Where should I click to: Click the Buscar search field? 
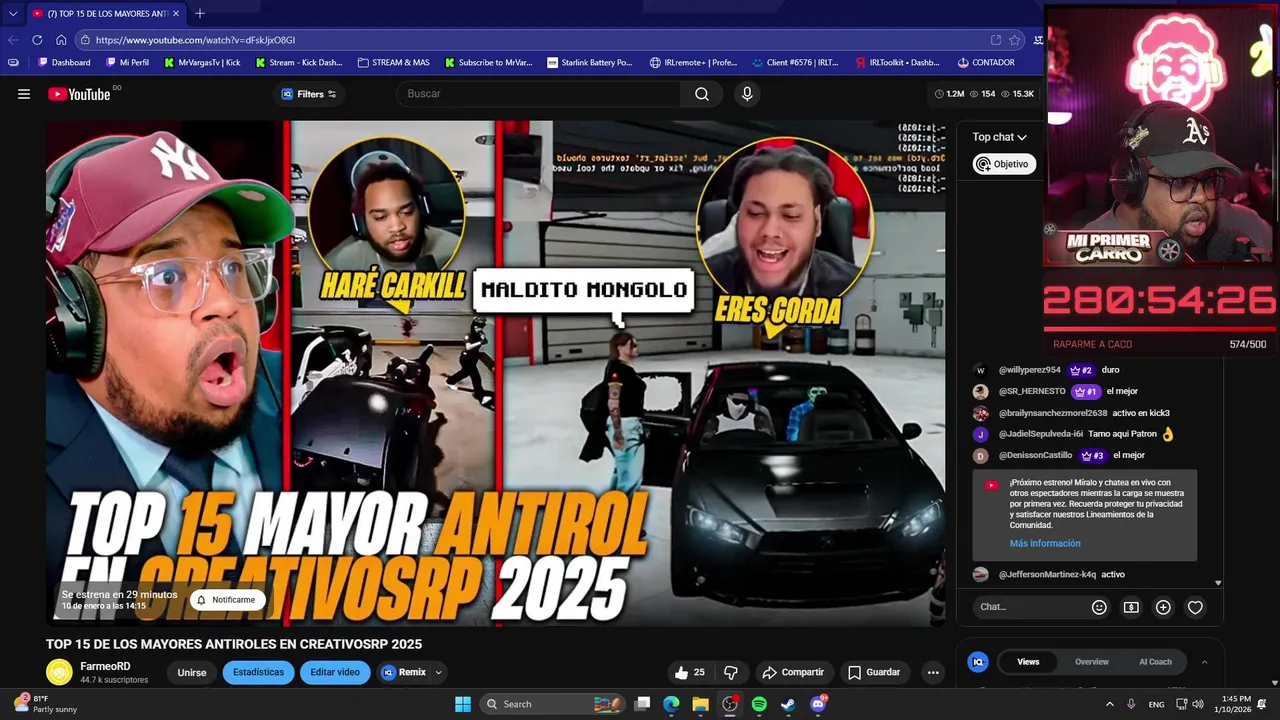point(540,94)
